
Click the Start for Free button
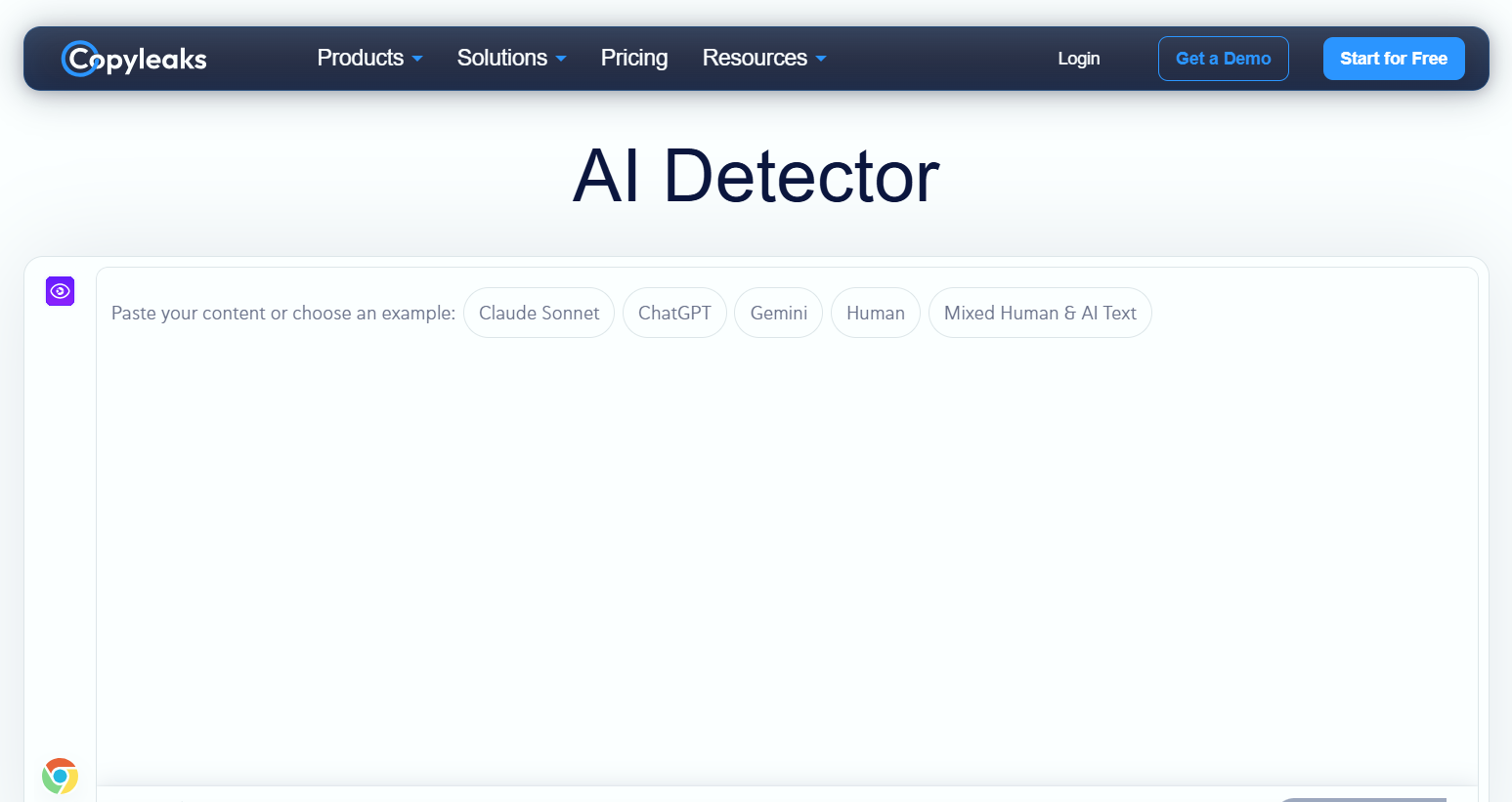(1394, 59)
